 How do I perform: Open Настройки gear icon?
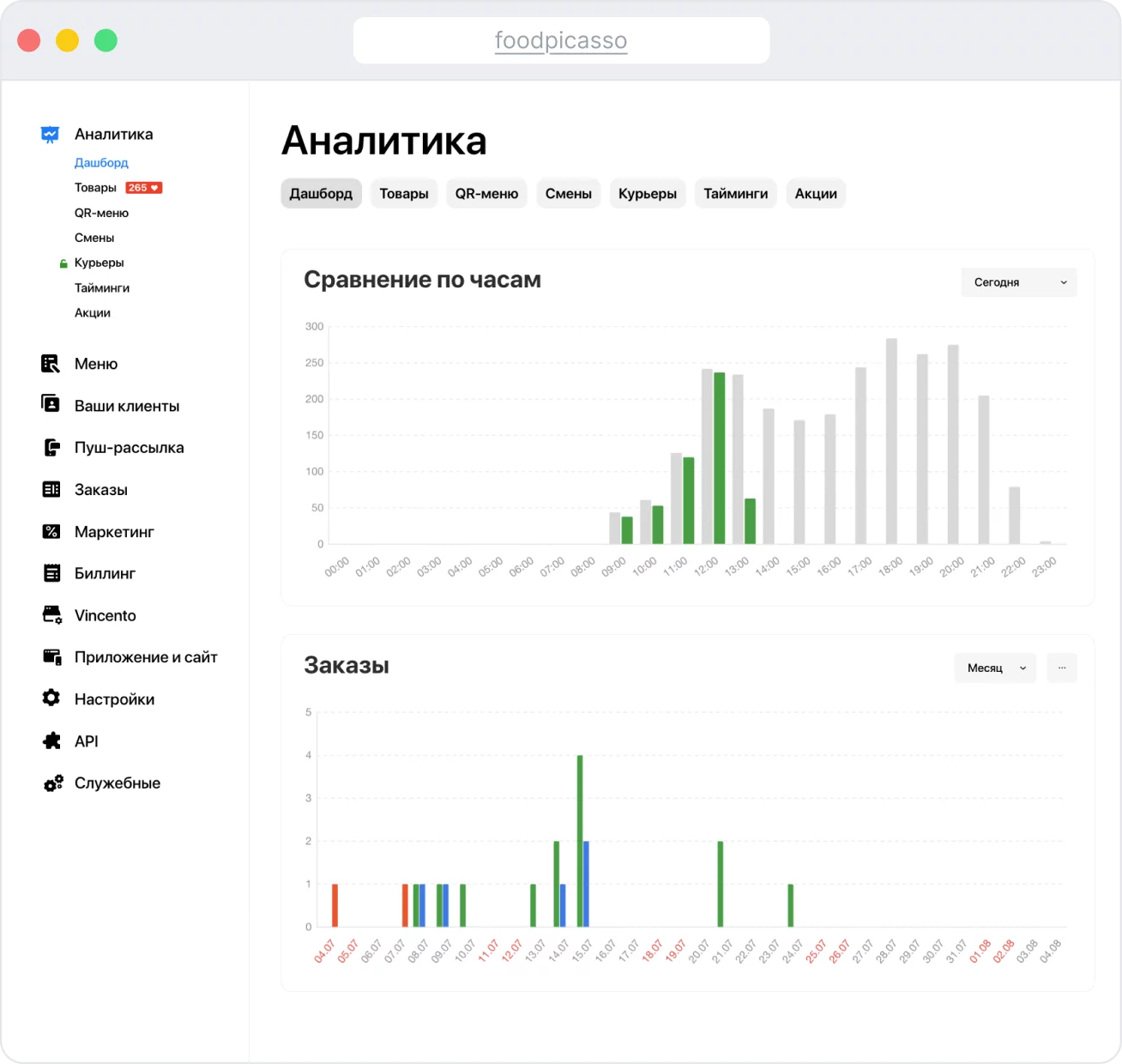pos(51,698)
